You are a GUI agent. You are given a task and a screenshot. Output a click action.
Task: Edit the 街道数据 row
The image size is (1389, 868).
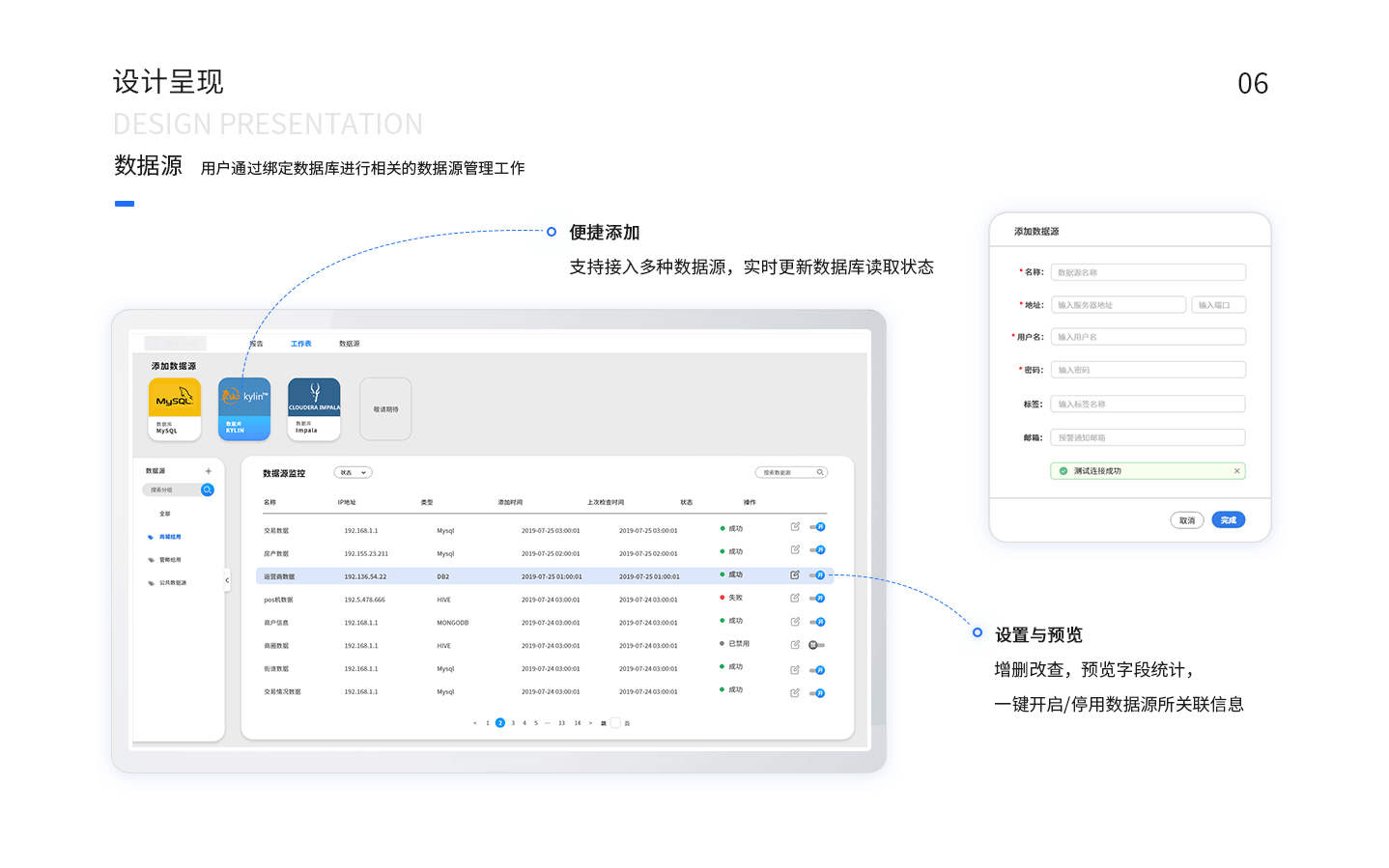795,669
